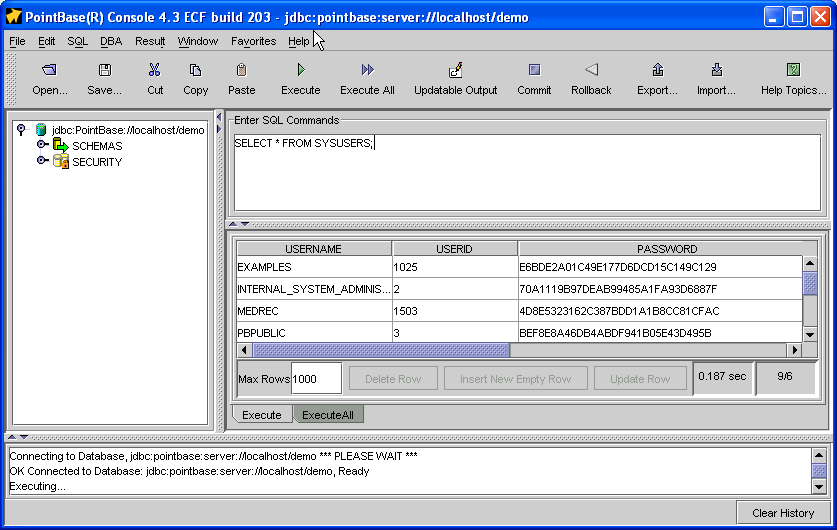Click the userid cell 1025

(454, 267)
